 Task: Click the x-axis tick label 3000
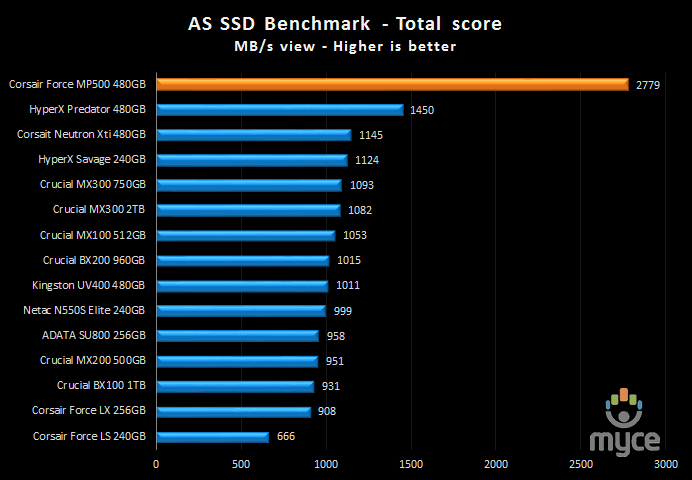(x=666, y=464)
